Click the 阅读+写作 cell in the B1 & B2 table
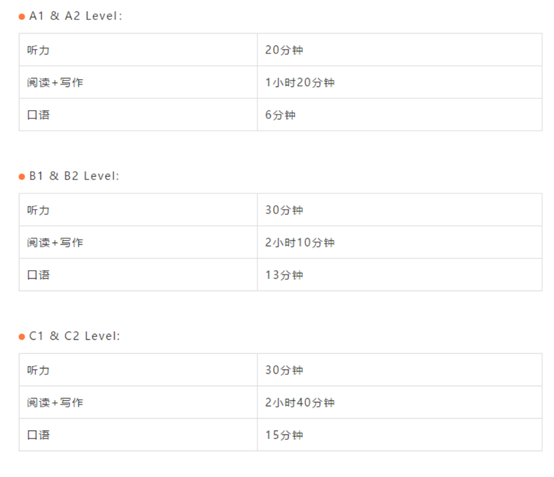Image resolution: width=554 pixels, height=477 pixels. [x=138, y=242]
